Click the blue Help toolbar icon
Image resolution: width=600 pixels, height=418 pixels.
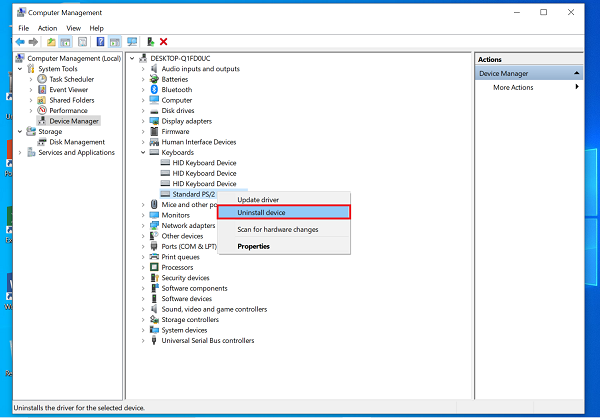pyautogui.click(x=98, y=42)
